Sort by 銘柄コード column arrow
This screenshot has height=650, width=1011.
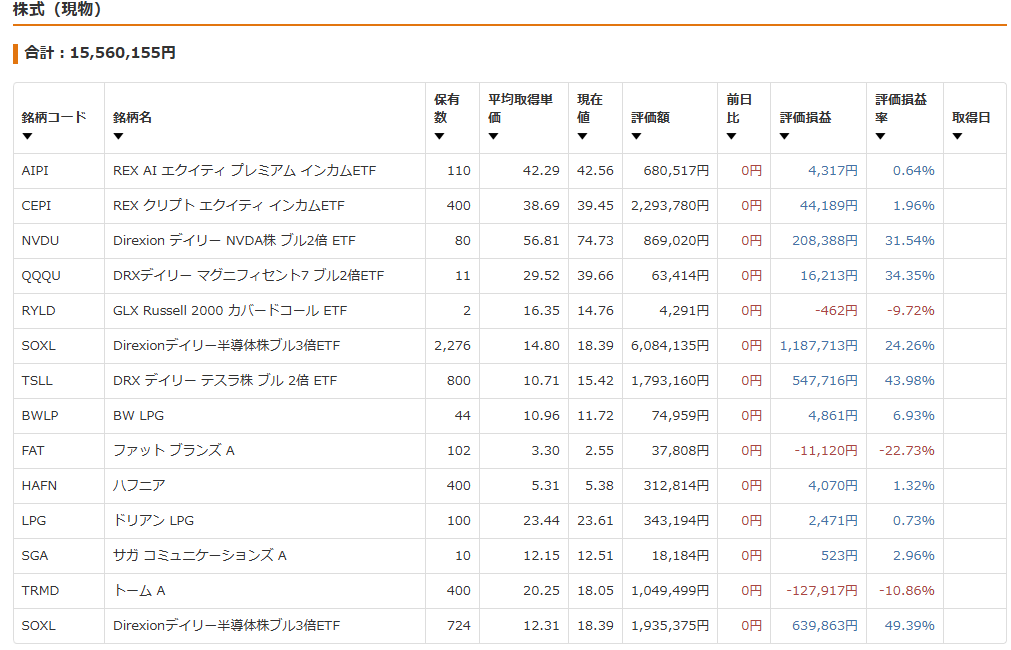pos(27,136)
